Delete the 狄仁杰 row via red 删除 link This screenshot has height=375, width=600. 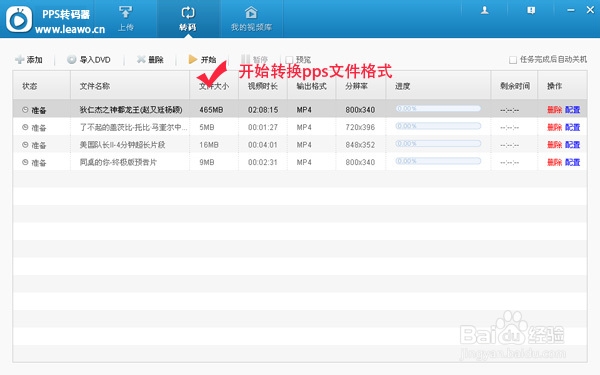[554, 110]
